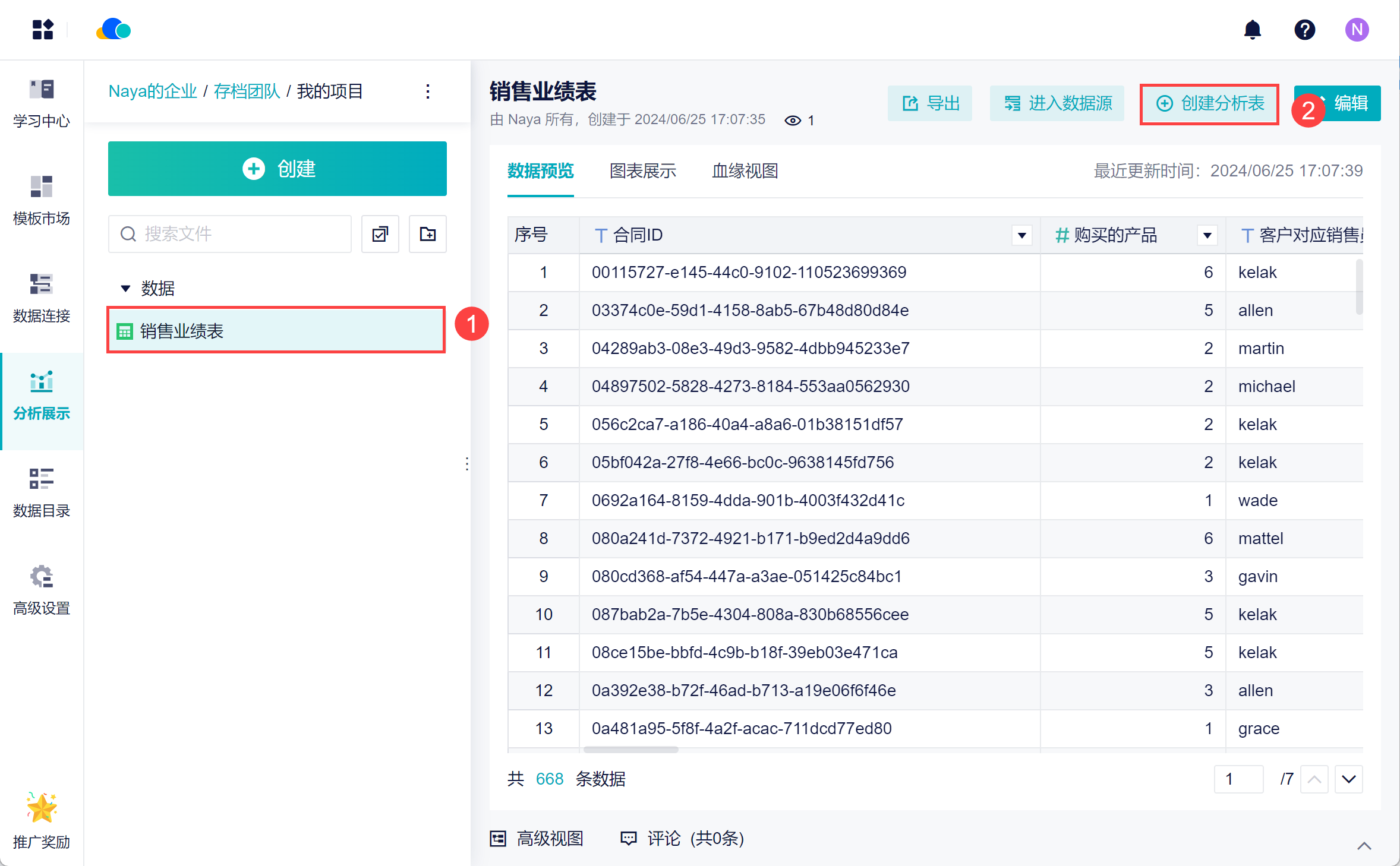This screenshot has height=866, width=1400.
Task: Open the notifications bell
Action: [1252, 30]
